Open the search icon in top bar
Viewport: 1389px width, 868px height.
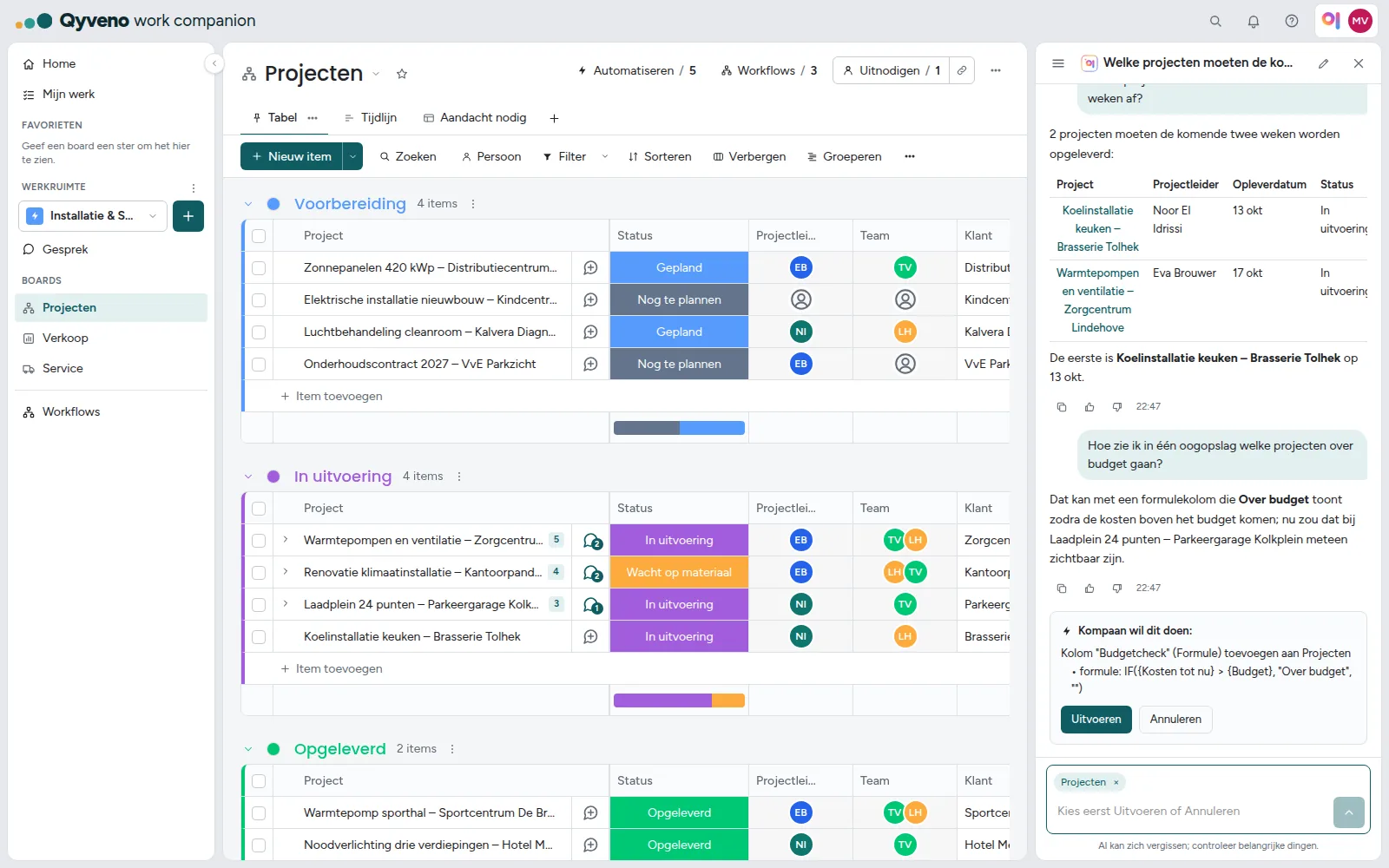(1215, 21)
